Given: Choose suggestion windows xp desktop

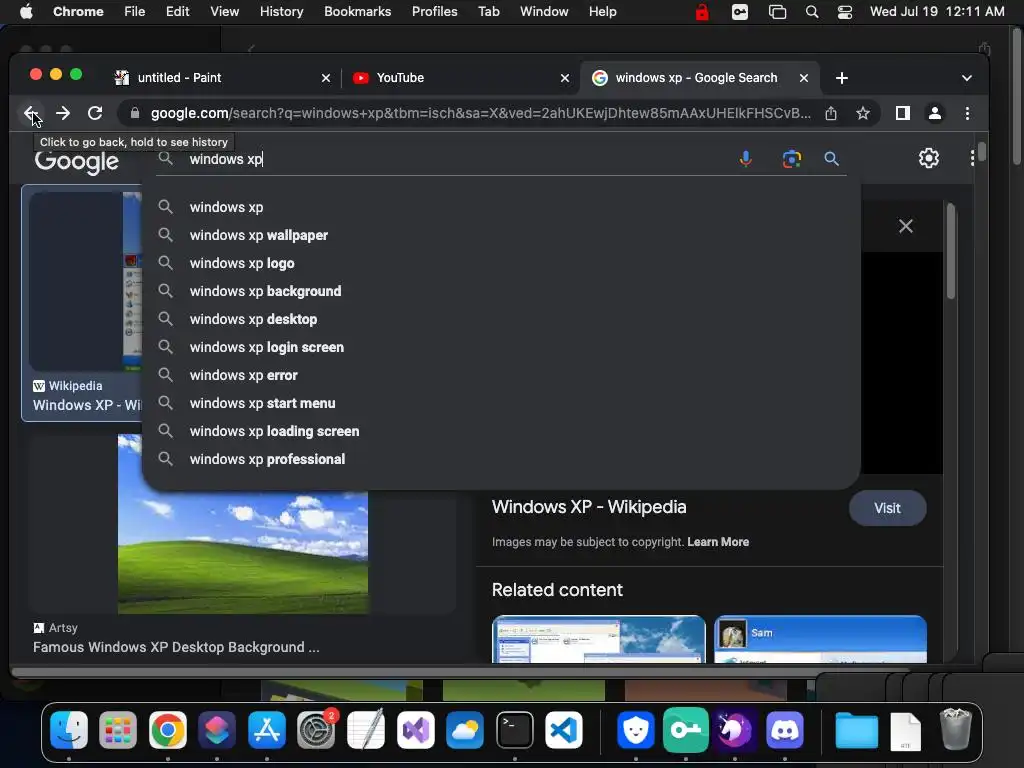Looking at the screenshot, I should tap(253, 319).
